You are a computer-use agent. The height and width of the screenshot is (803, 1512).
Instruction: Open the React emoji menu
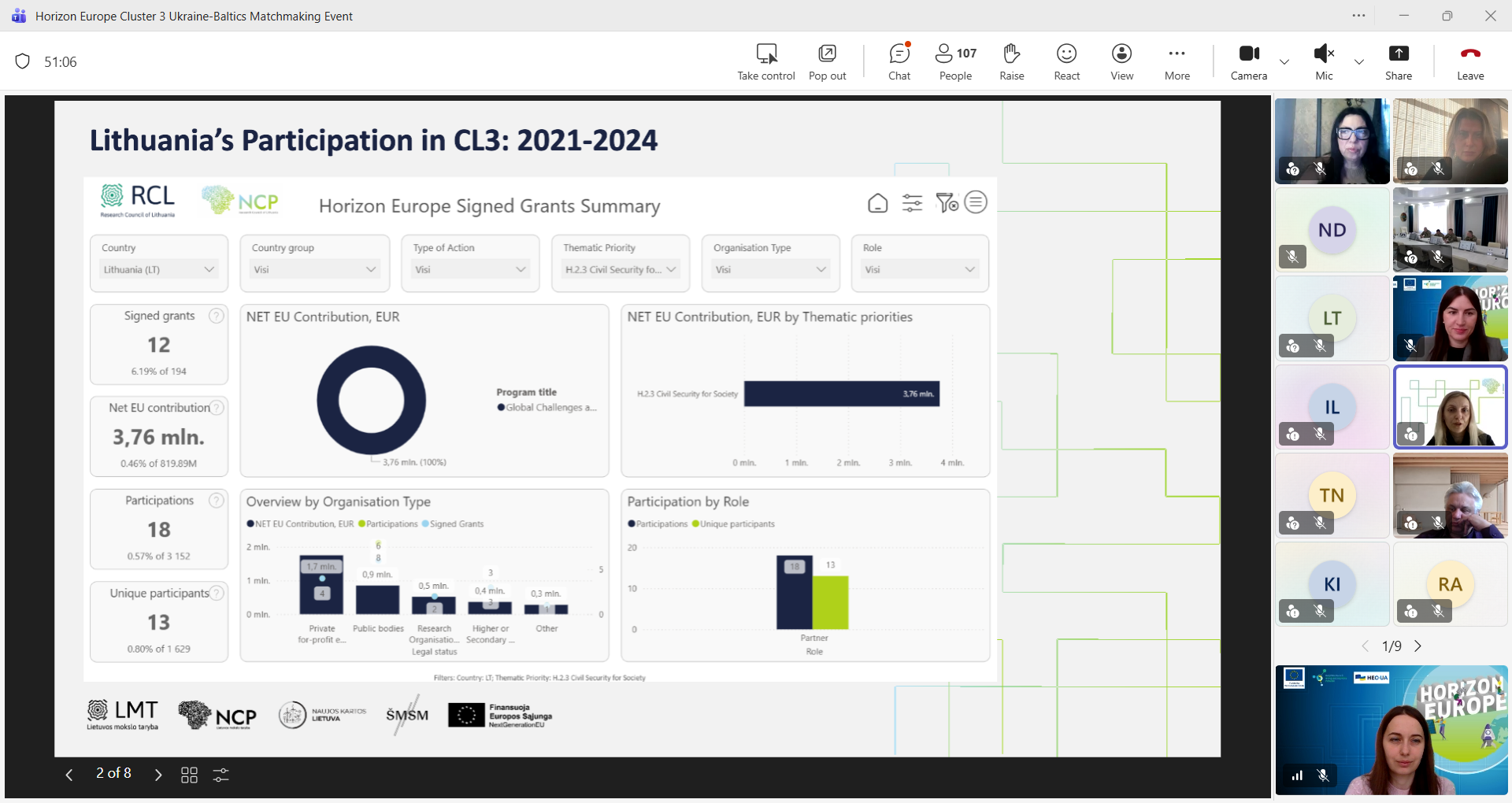(1066, 61)
